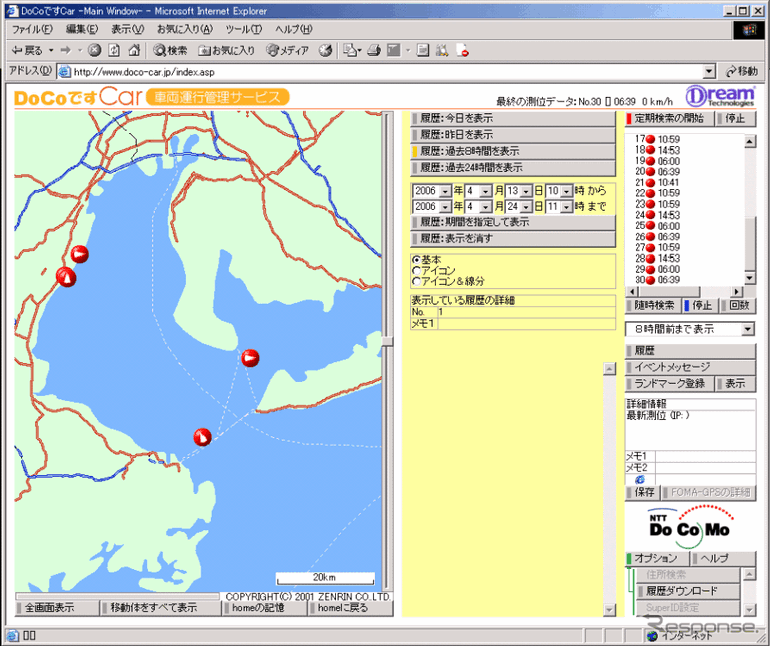Click the IE Home toolbar icon
Screen dimensions: 770x646
(x=134, y=50)
